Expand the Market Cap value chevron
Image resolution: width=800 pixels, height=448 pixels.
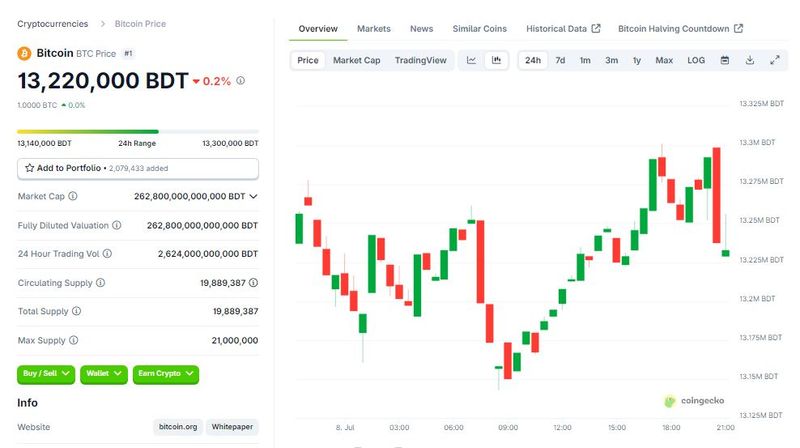(x=253, y=197)
